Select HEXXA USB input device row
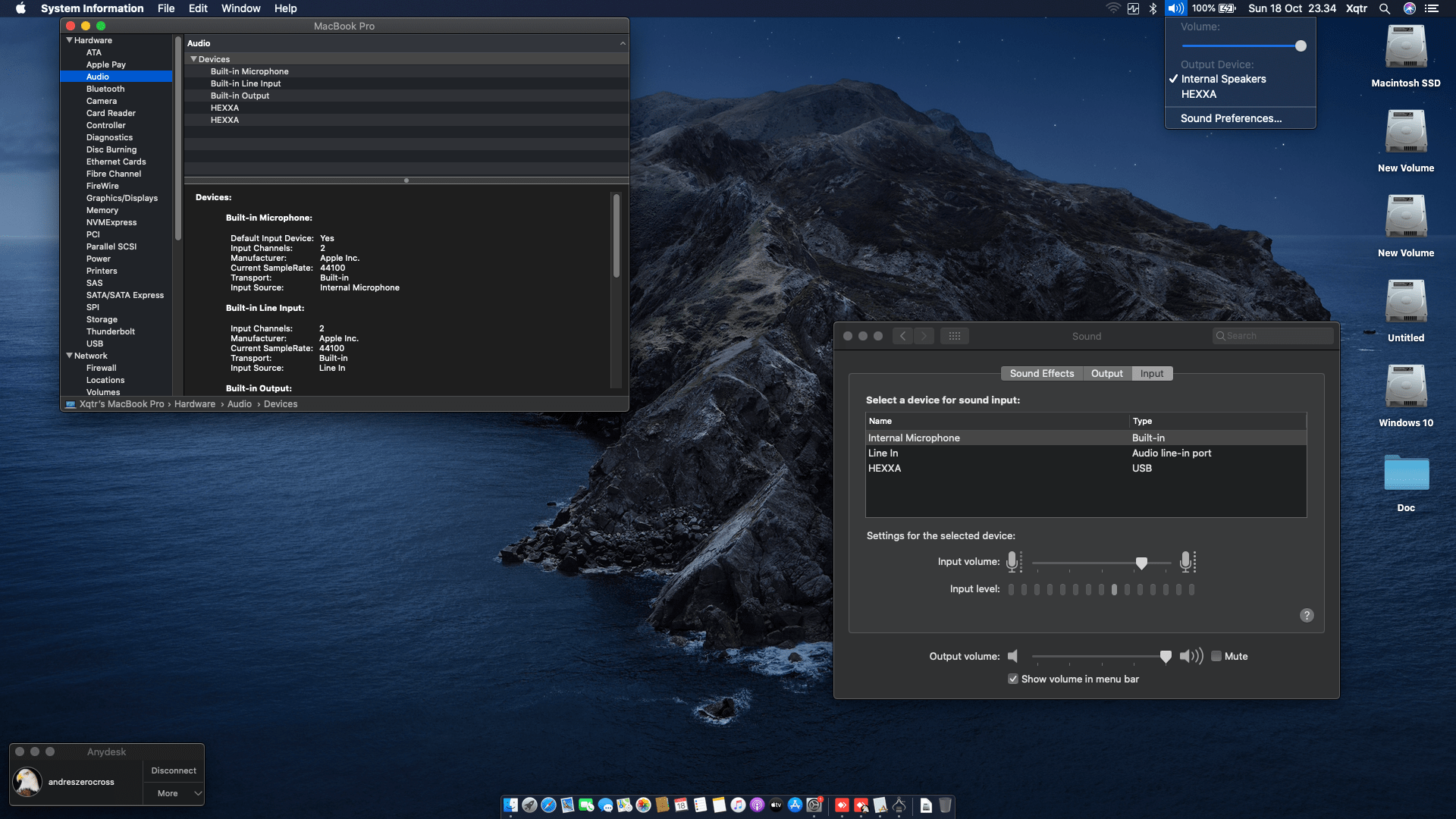Viewport: 1456px width, 819px height. (1086, 469)
